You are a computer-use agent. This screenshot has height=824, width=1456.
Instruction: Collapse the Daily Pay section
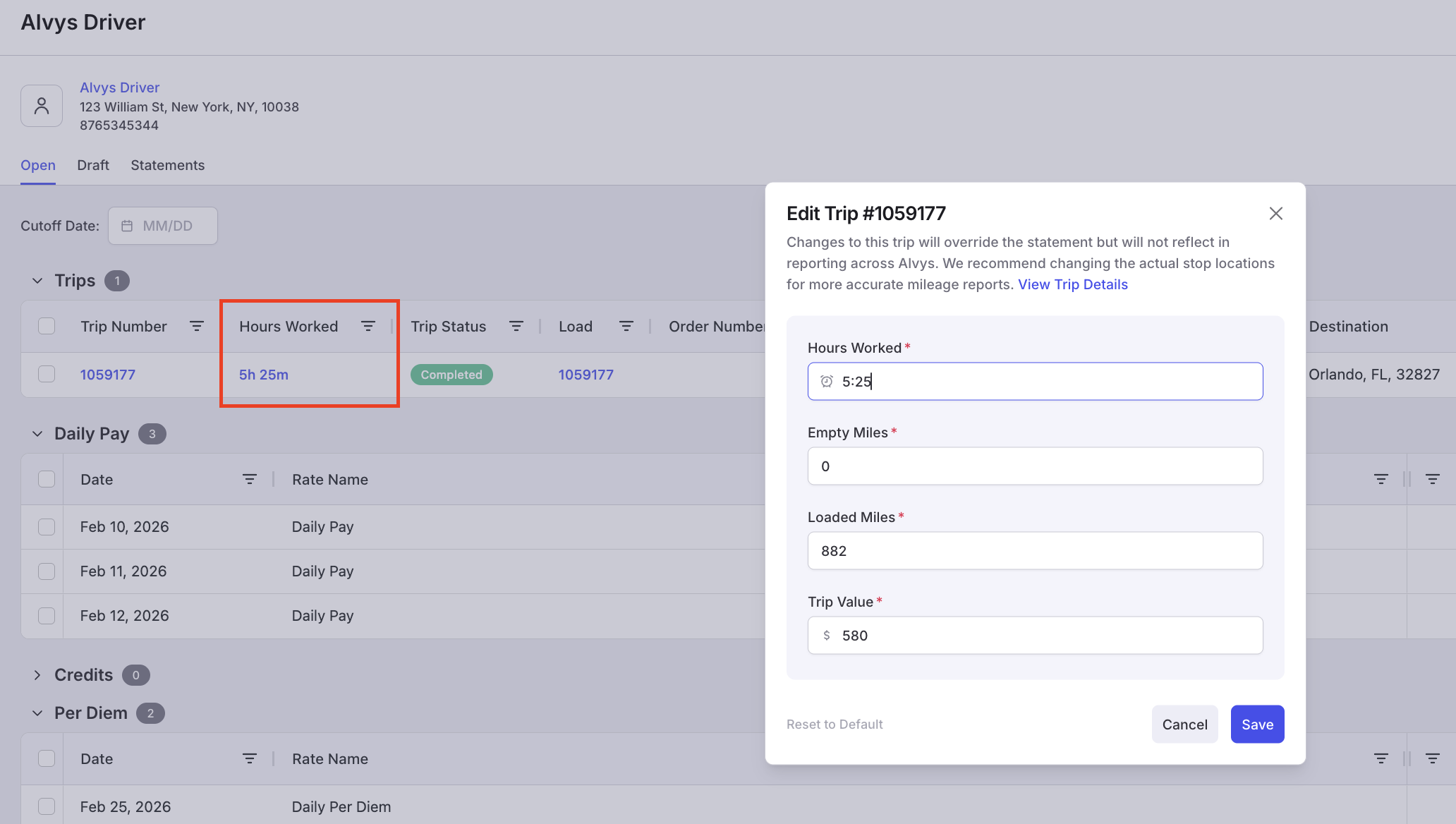pos(37,434)
